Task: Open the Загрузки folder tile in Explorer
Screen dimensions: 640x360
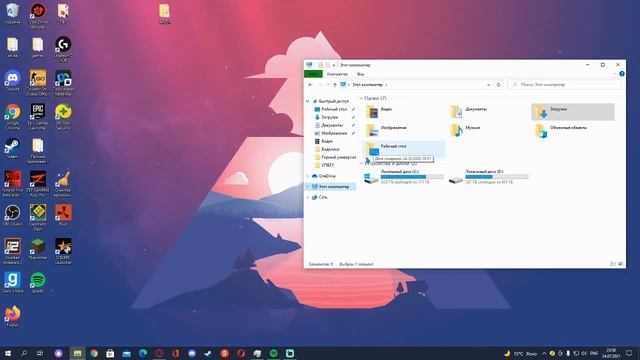Action: [573, 111]
